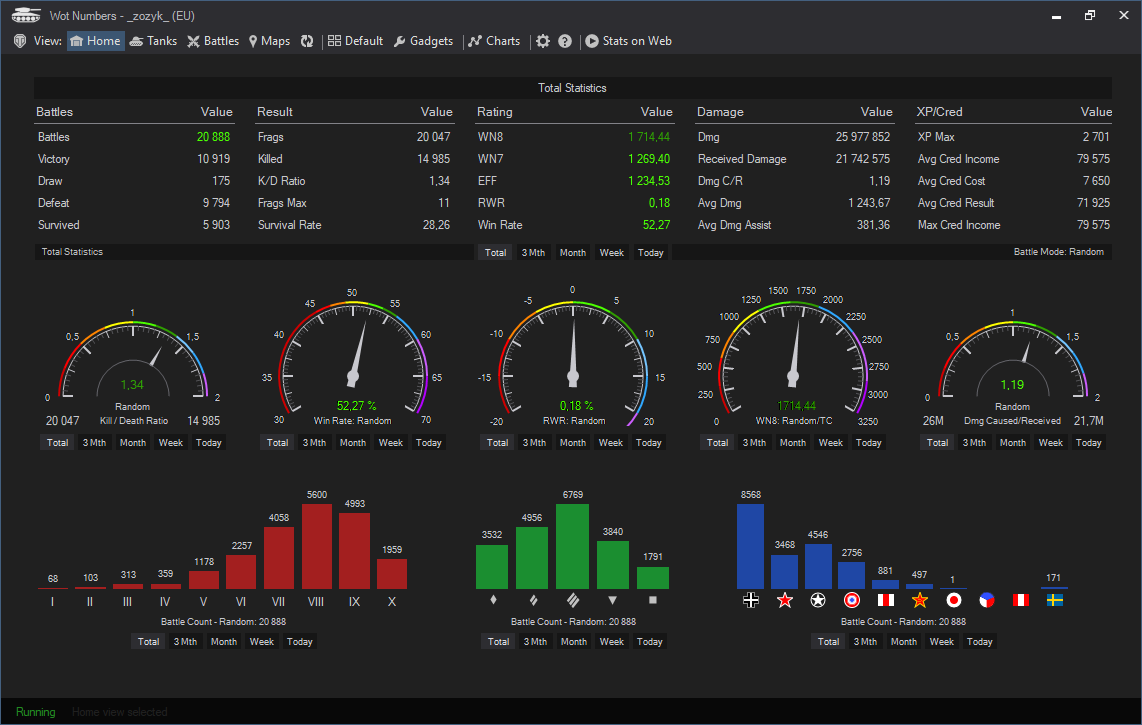Select Week period for Total Statistics table

pyautogui.click(x=611, y=253)
